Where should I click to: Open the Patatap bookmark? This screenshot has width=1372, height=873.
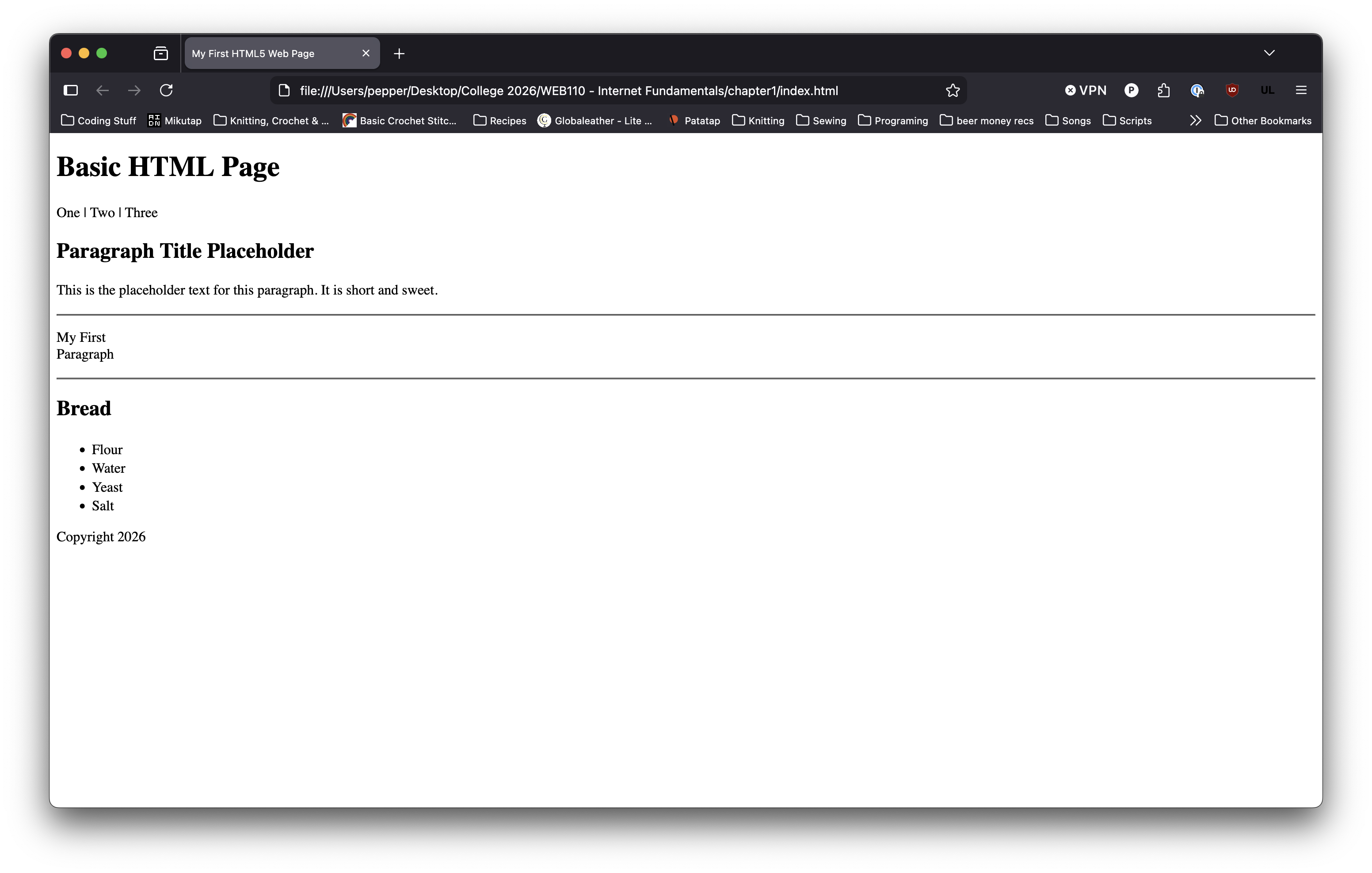click(694, 120)
